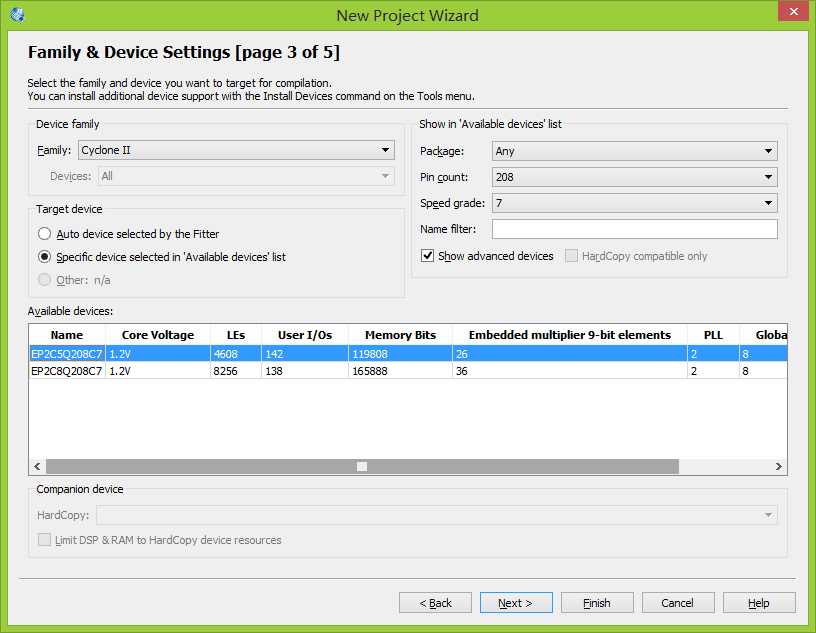Sort by the Name column header

coord(67,335)
